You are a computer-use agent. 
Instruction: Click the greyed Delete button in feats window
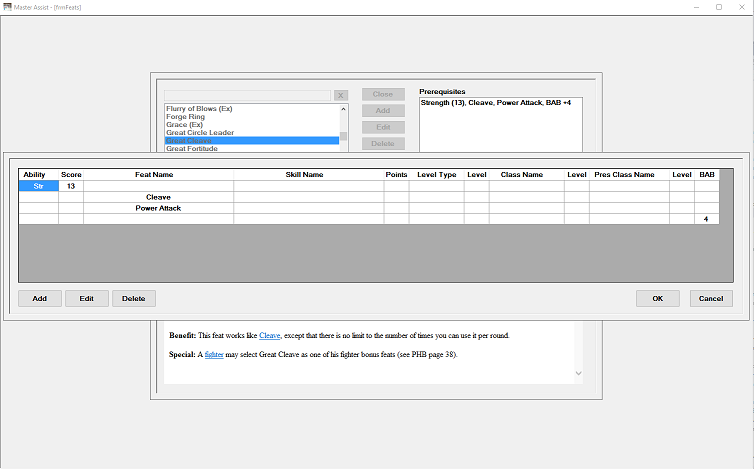coord(383,143)
